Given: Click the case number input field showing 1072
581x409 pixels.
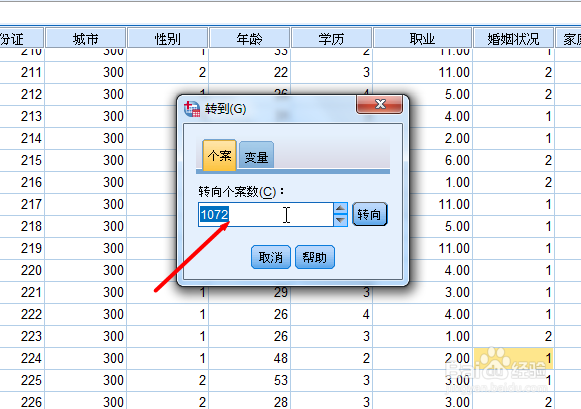Looking at the screenshot, I should point(266,215).
